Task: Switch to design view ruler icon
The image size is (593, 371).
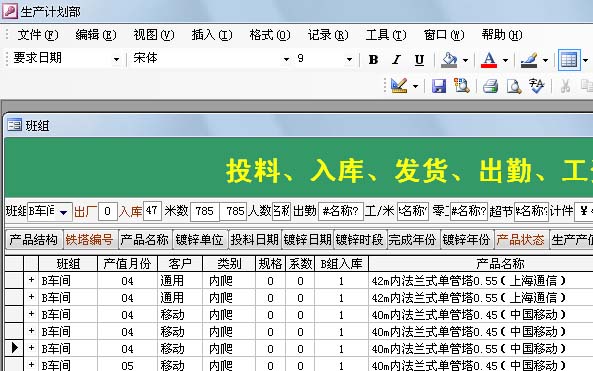Action: pyautogui.click(x=399, y=86)
